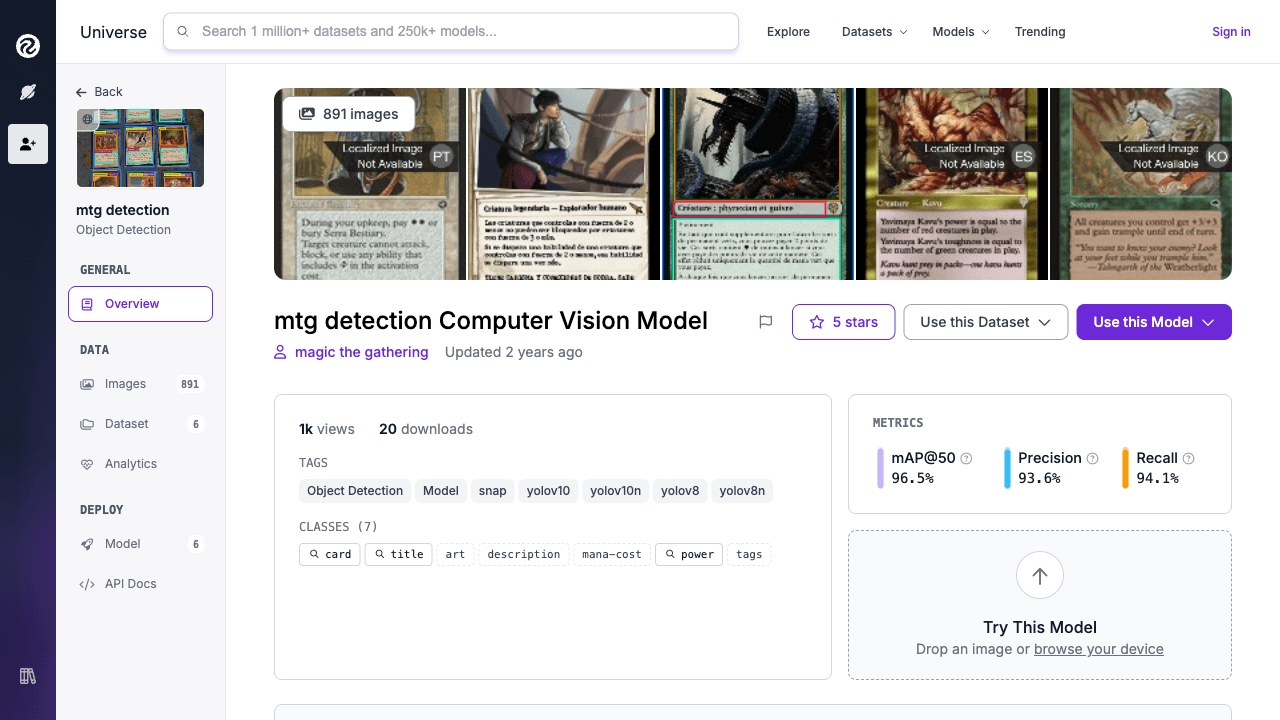The height and width of the screenshot is (720, 1280).
Task: Expand the Datasets dropdown in navbar
Action: pos(874,32)
